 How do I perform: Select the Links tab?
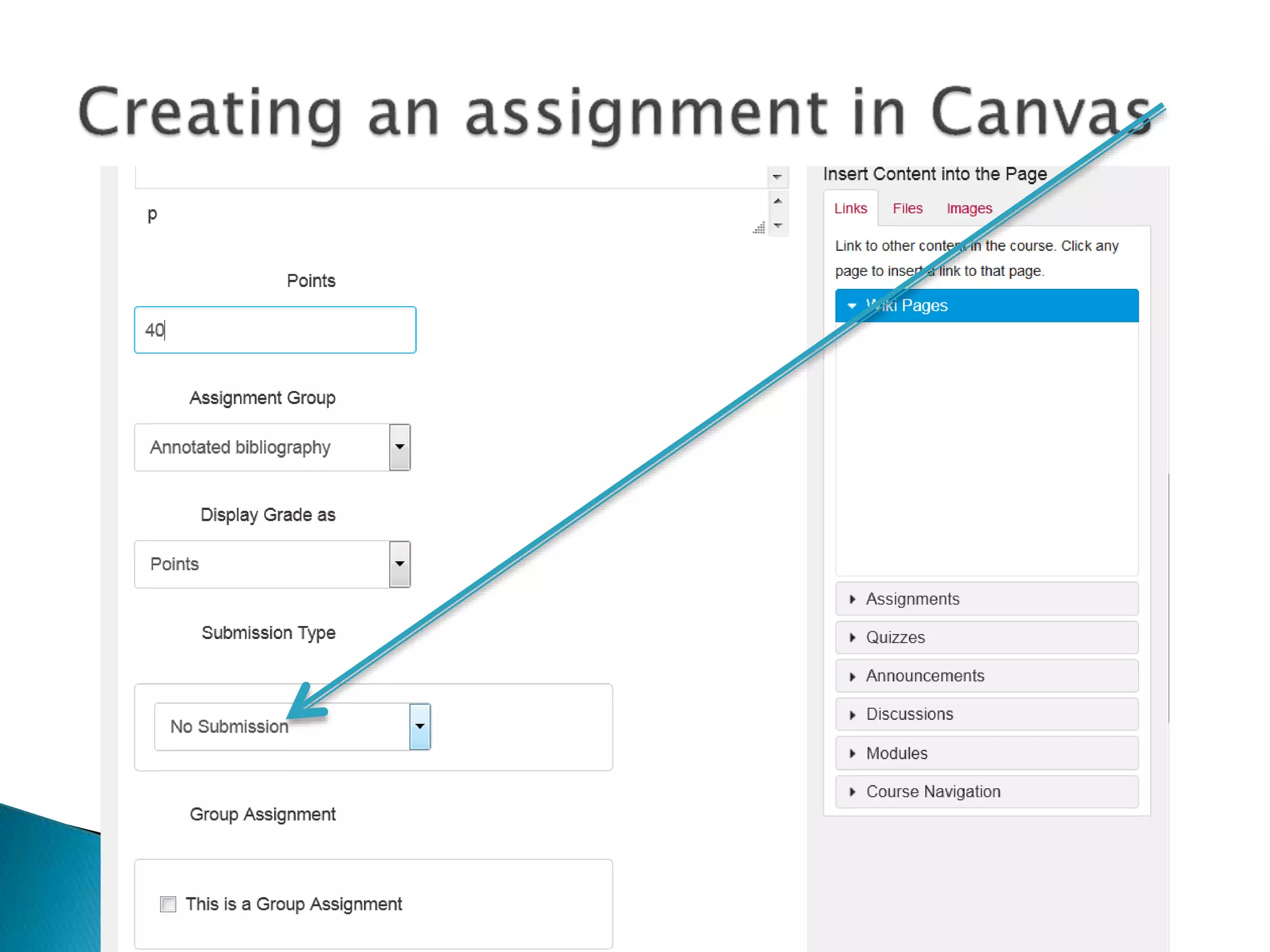click(850, 209)
